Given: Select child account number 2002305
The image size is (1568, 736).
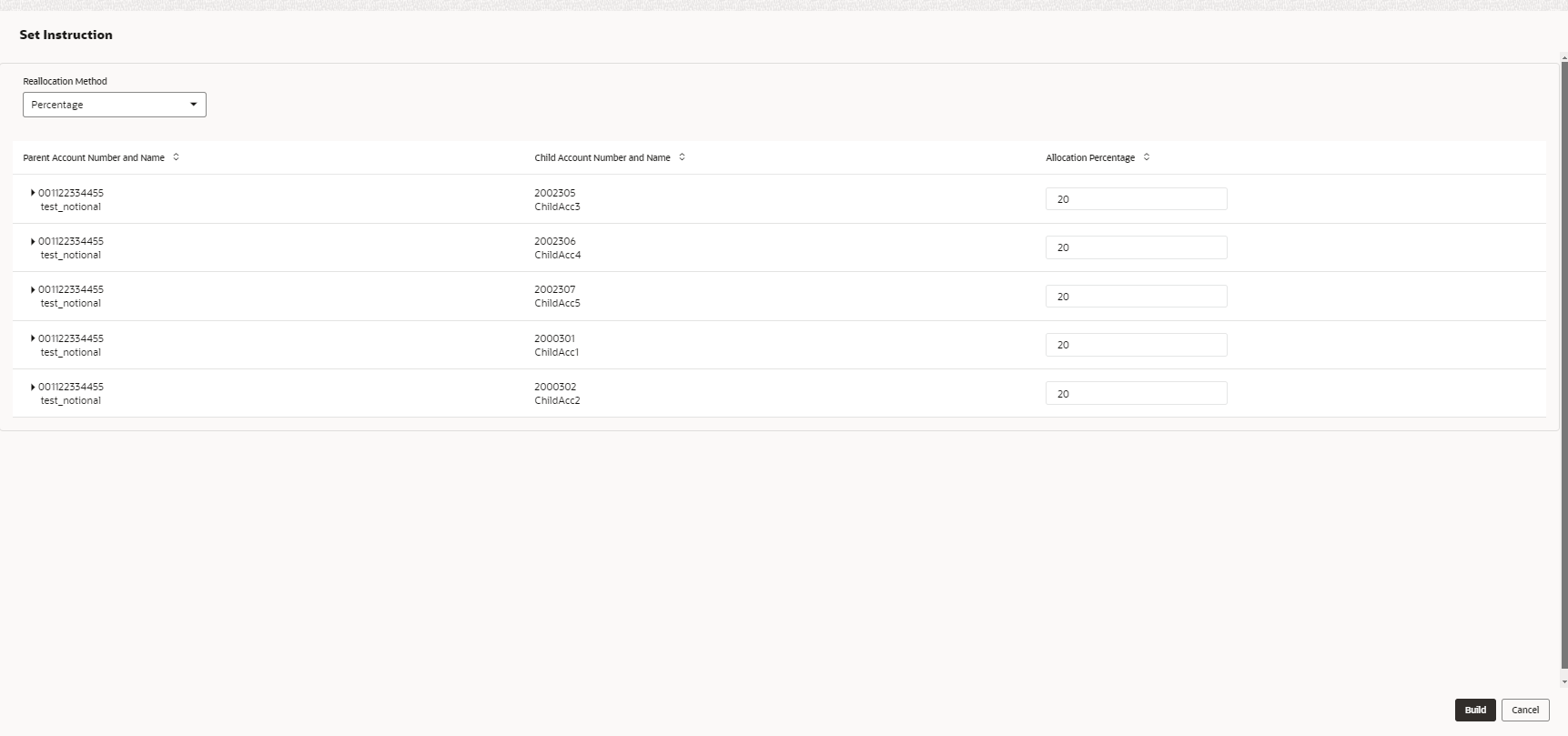Looking at the screenshot, I should coord(555,193).
